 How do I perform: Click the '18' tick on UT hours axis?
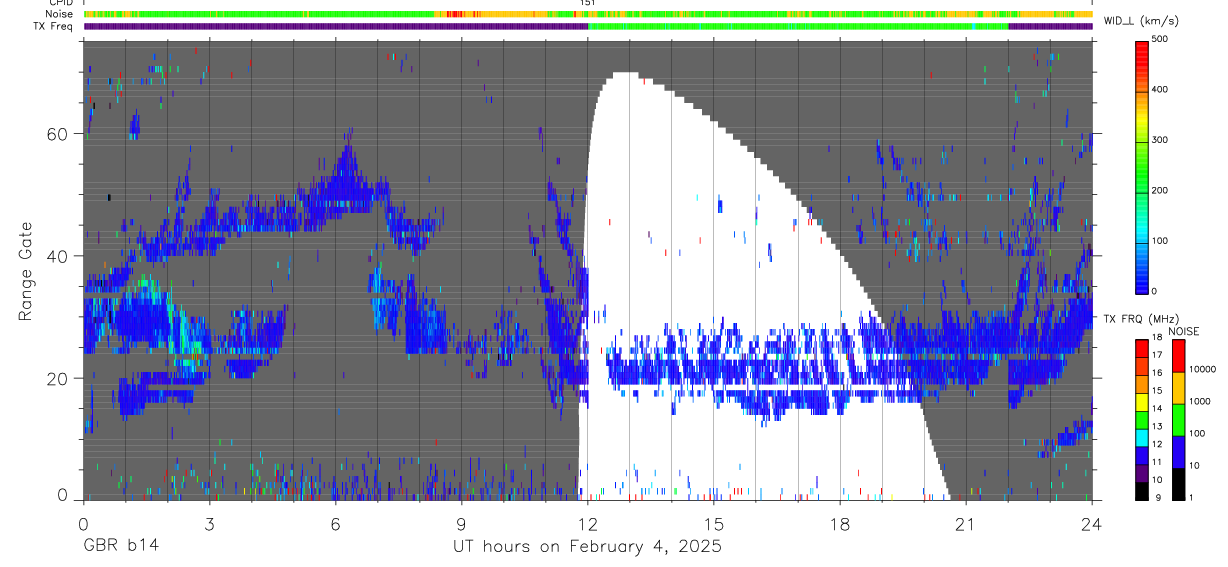[x=840, y=523]
